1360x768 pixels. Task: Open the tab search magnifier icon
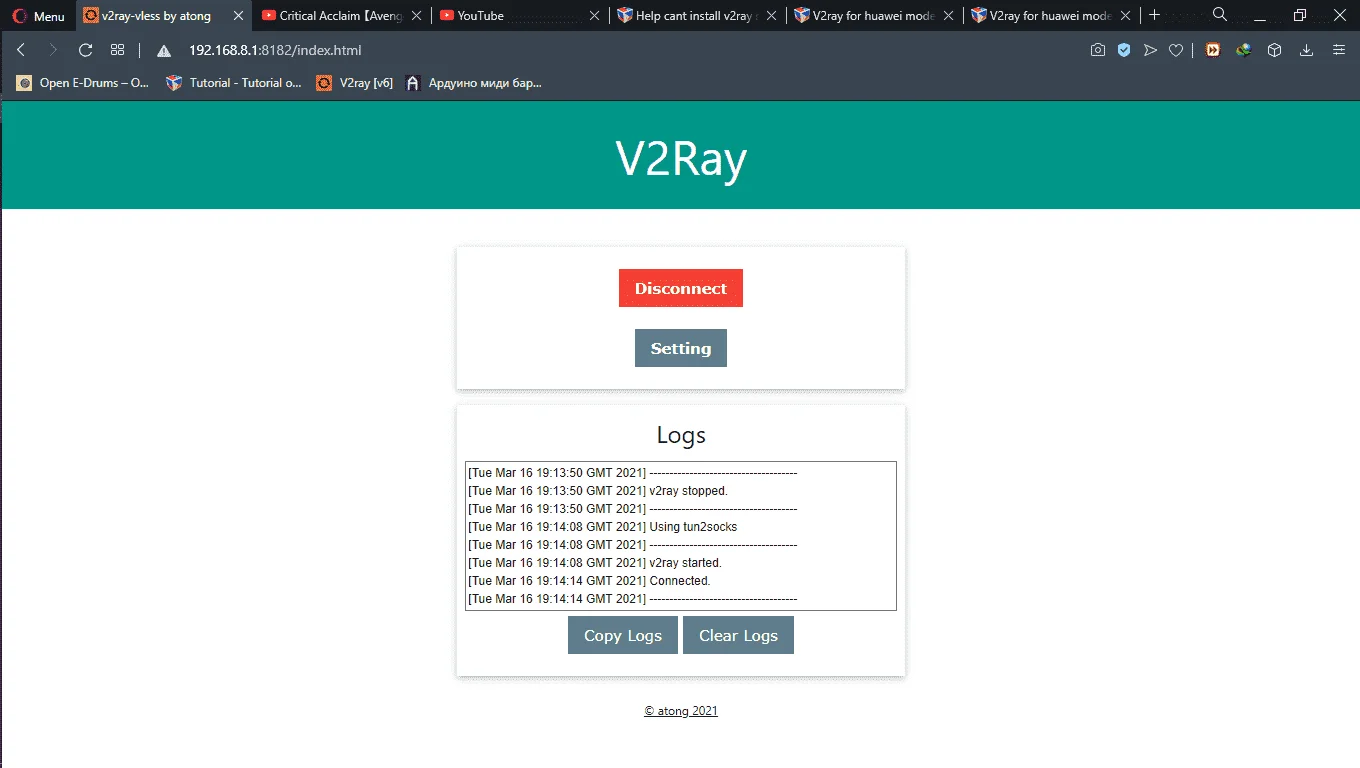tap(1220, 15)
